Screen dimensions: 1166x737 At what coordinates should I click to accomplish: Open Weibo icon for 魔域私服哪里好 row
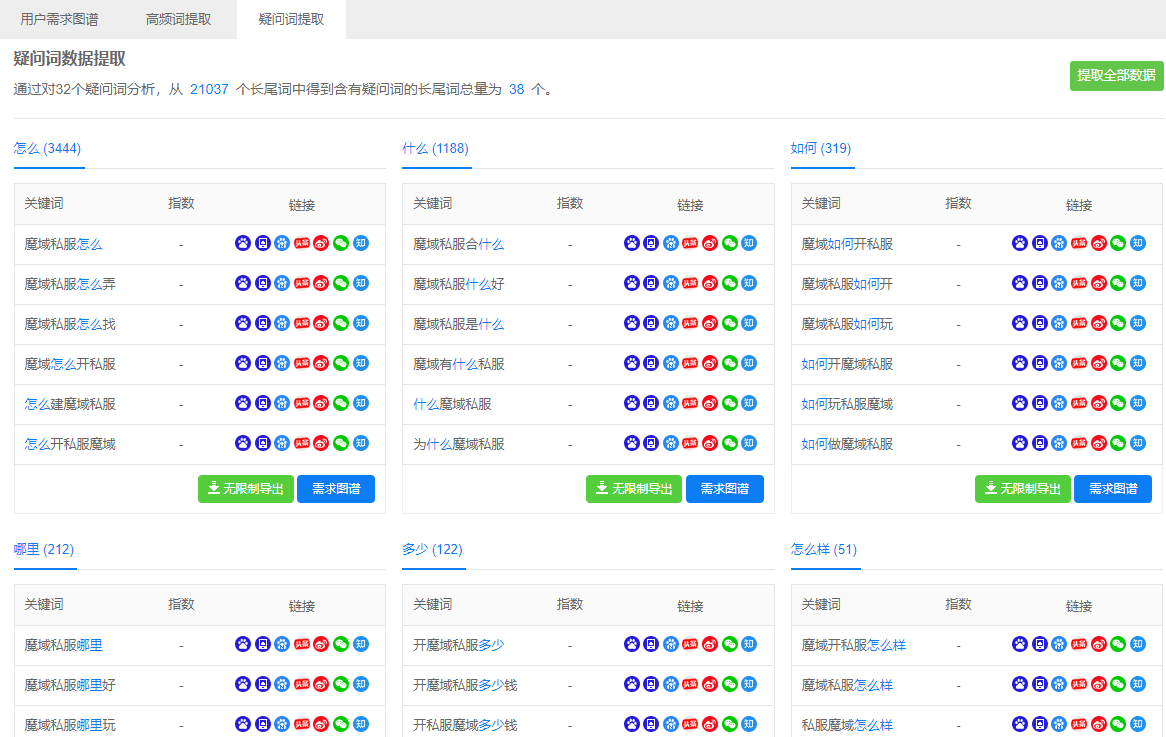(321, 684)
